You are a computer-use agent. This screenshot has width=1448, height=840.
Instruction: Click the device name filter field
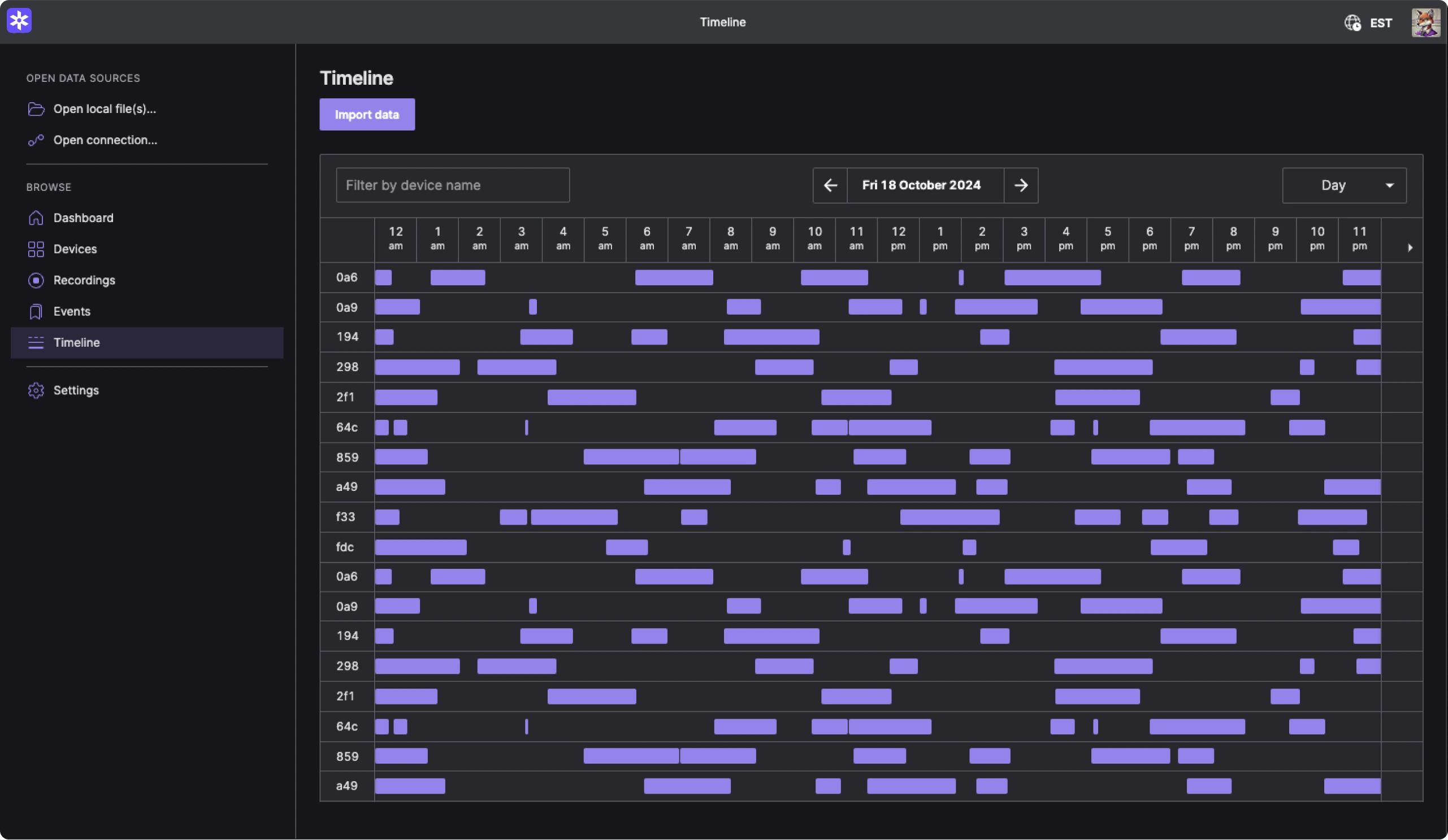coord(453,185)
